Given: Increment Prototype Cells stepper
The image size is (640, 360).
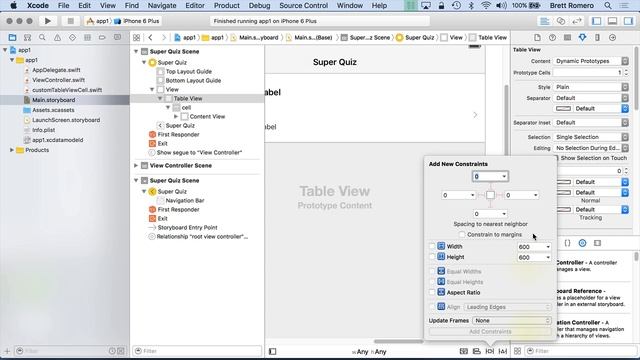Looking at the screenshot, I should [626, 71].
